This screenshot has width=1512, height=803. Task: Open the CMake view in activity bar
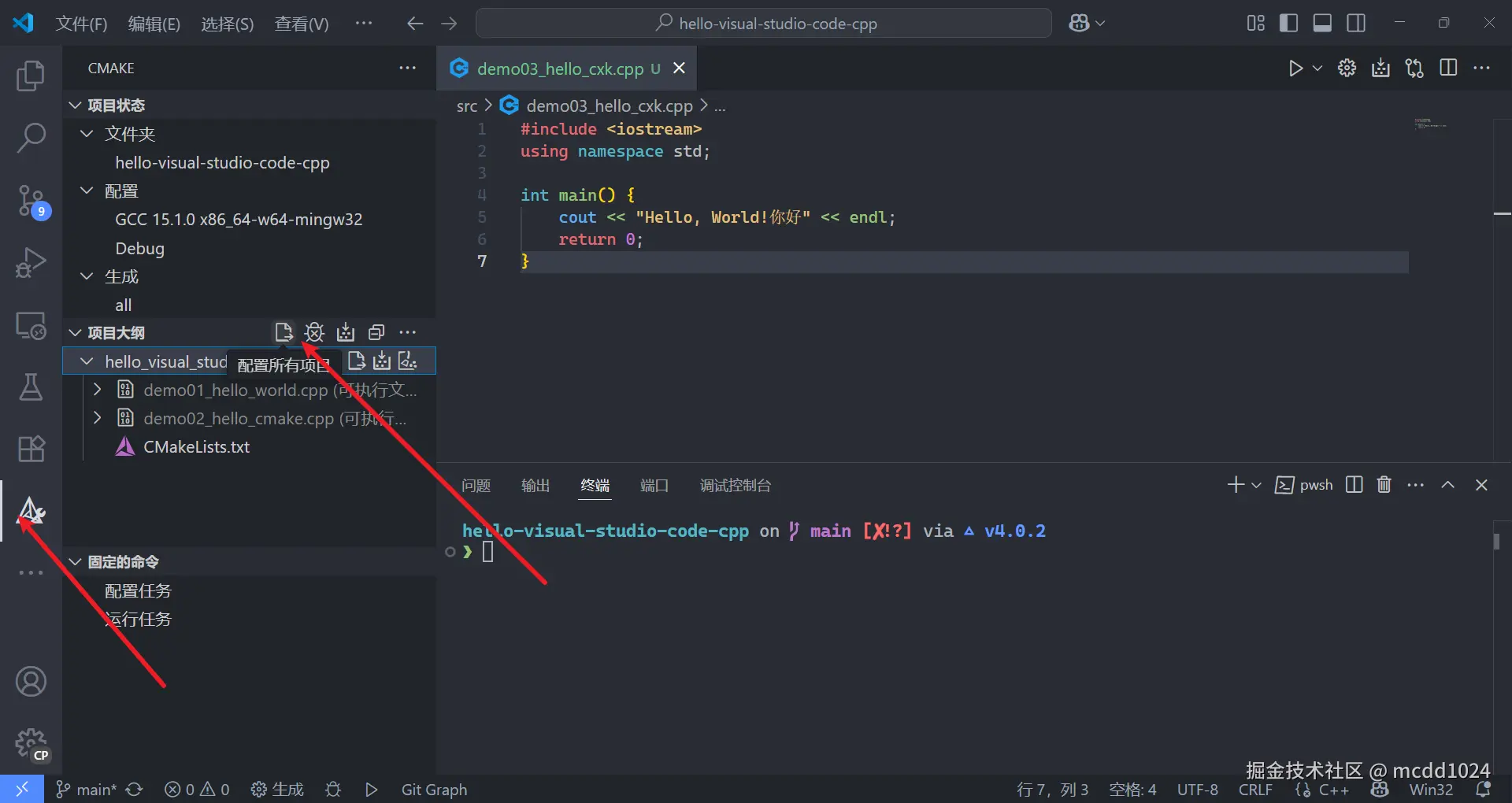31,511
